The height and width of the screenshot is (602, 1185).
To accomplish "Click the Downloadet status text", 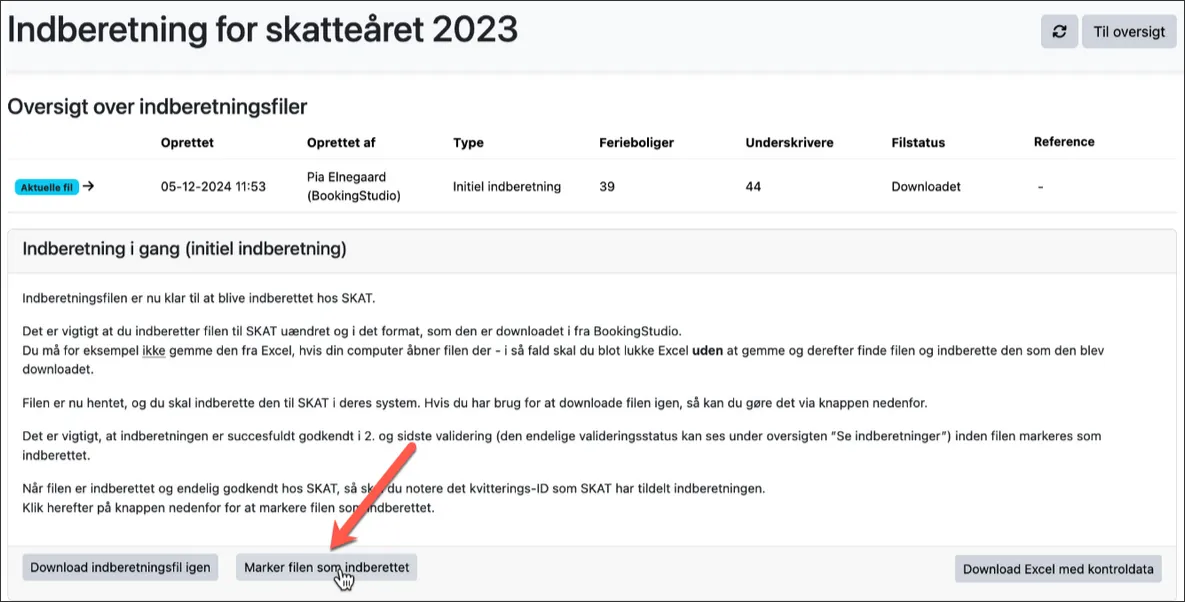I will coord(925,186).
